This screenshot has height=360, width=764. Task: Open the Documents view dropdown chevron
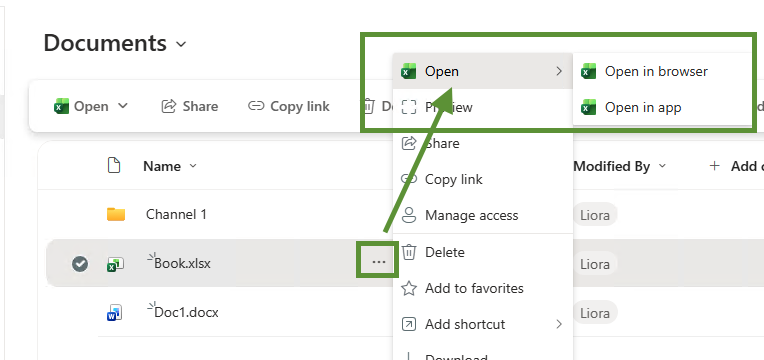click(181, 44)
